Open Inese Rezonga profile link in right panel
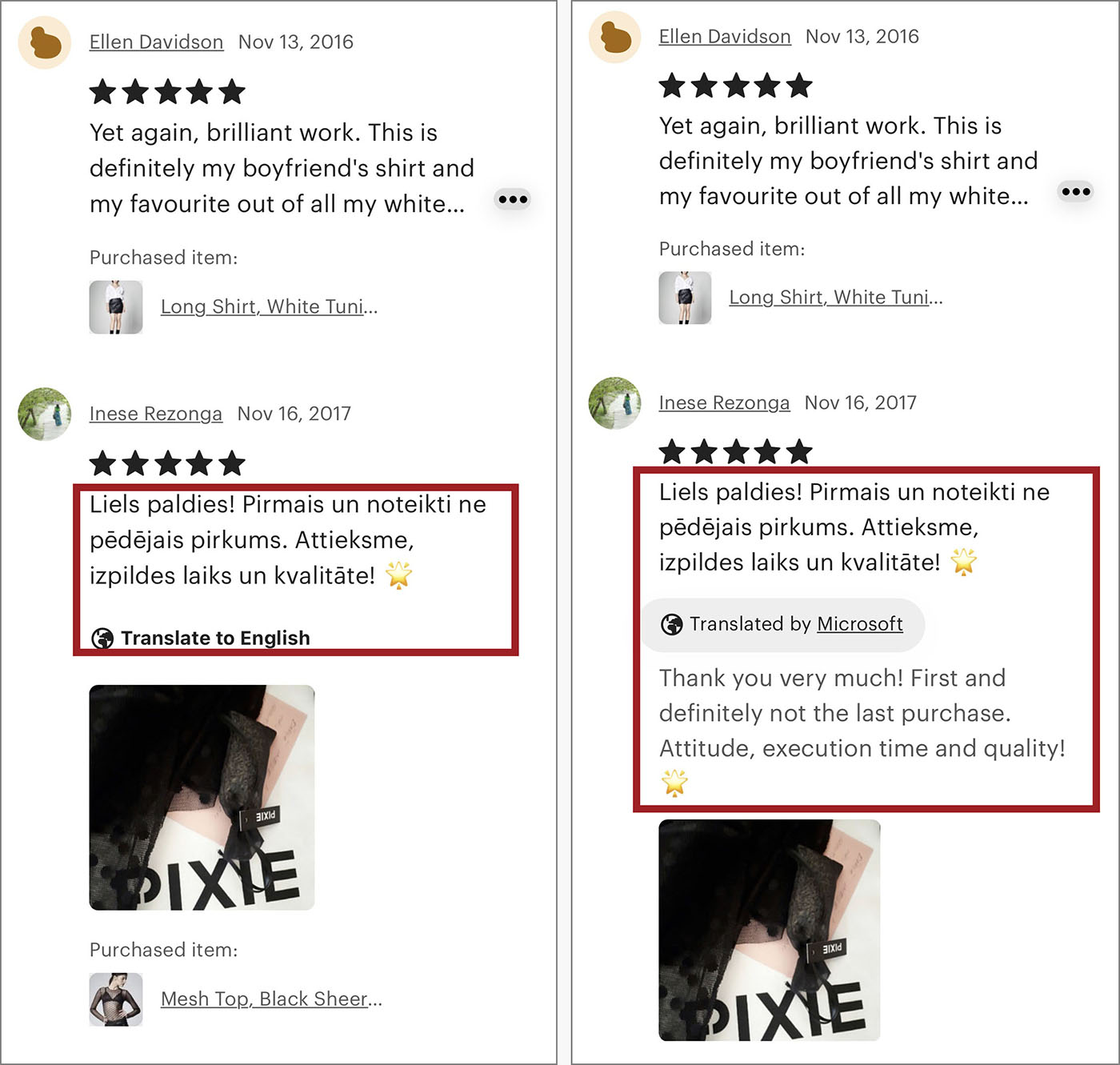1120x1065 pixels. [724, 403]
